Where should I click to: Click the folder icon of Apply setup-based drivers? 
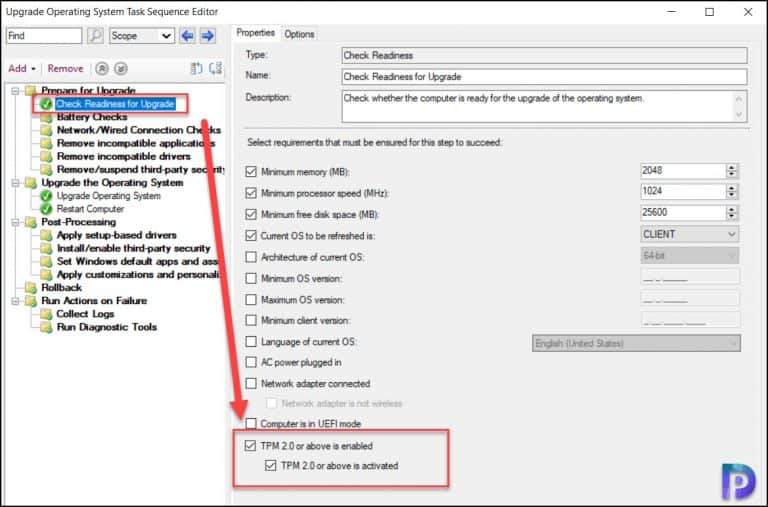47,236
